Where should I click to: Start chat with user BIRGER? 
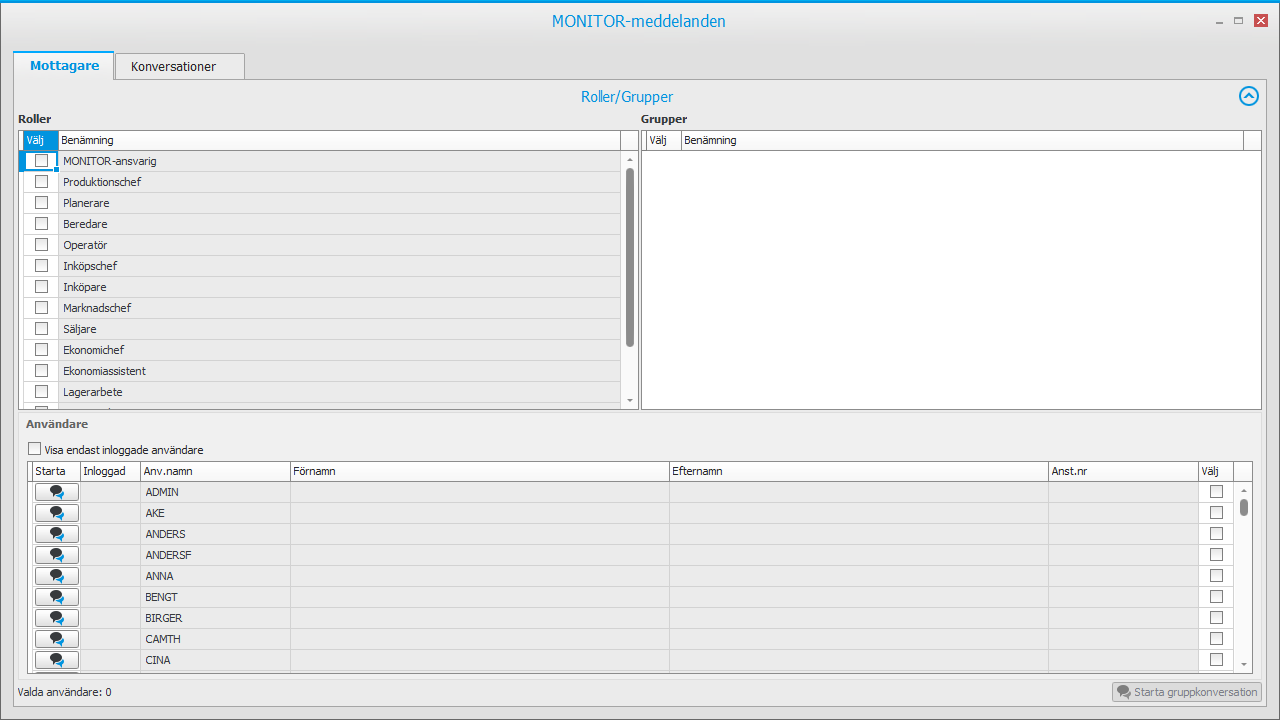click(x=57, y=618)
